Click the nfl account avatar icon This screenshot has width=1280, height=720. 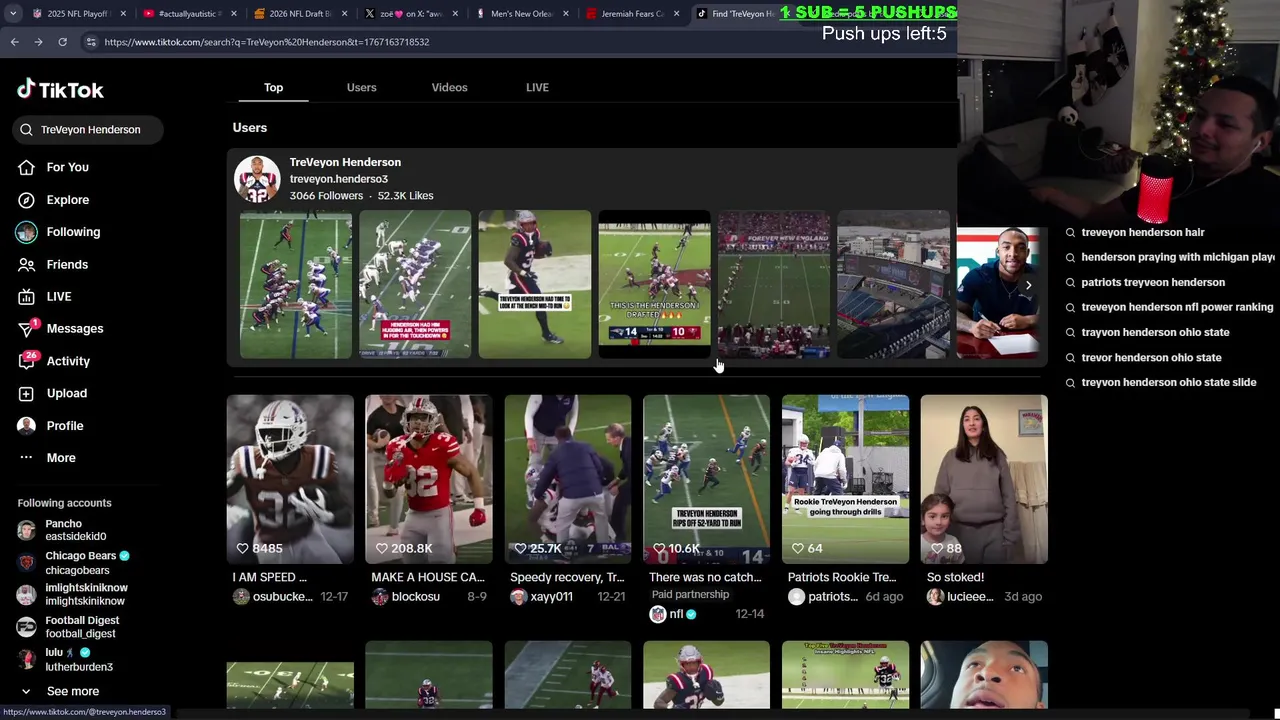[x=657, y=614]
